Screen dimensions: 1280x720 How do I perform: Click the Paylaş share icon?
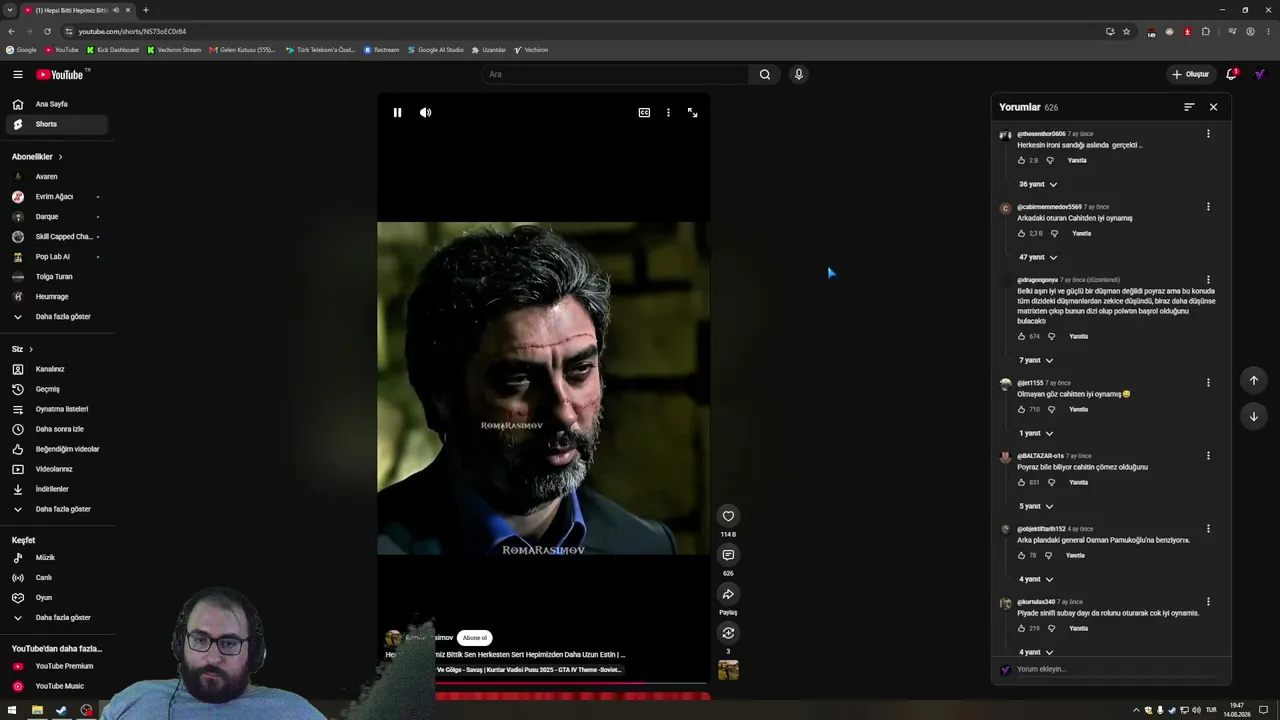tap(728, 594)
